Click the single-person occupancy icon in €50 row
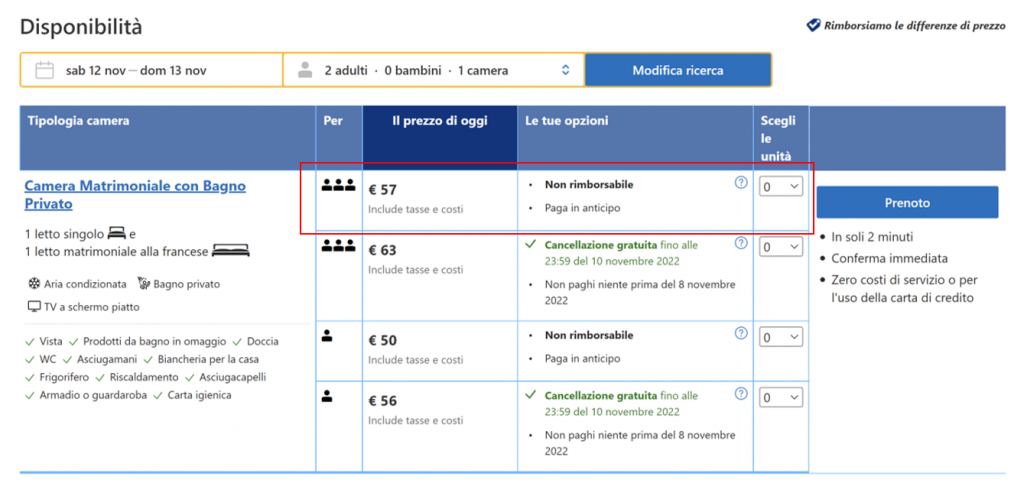Image resolution: width=1024 pixels, height=483 pixels. (x=327, y=336)
